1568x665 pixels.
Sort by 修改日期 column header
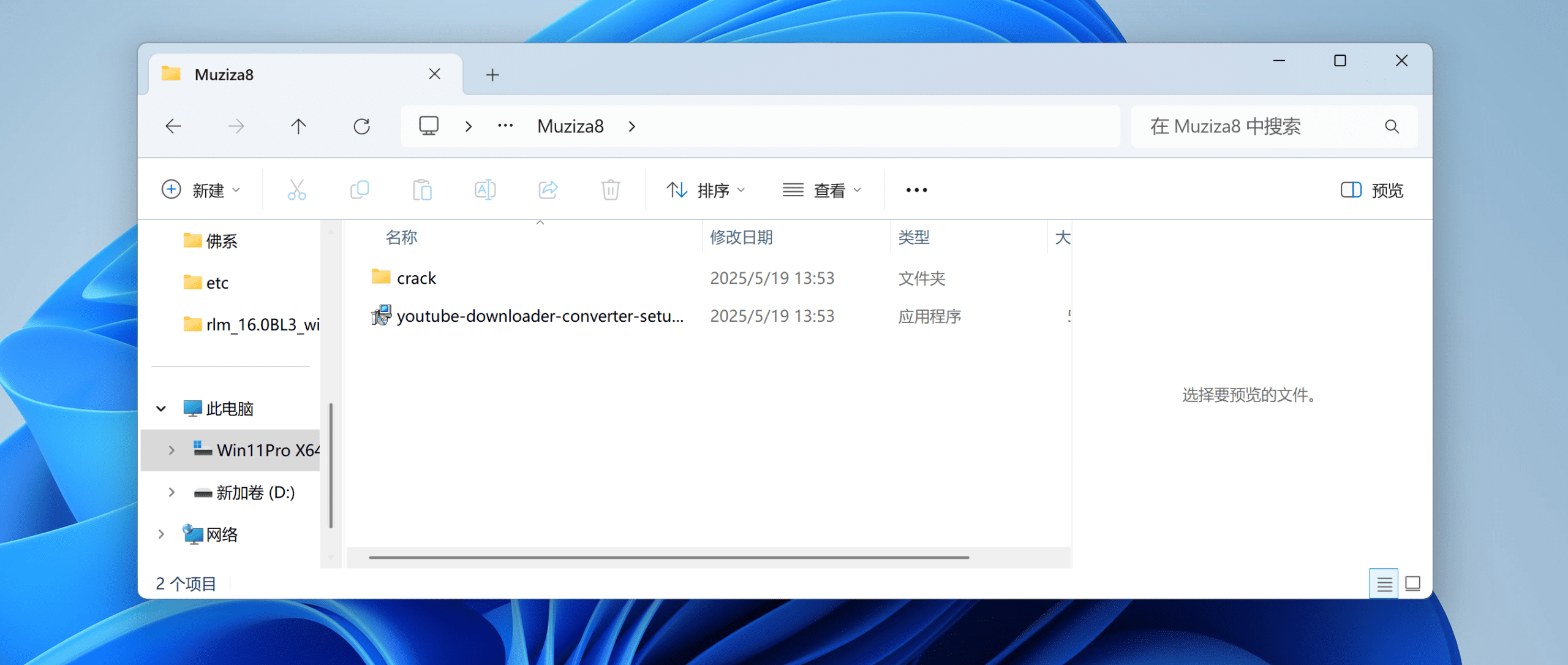pos(741,237)
